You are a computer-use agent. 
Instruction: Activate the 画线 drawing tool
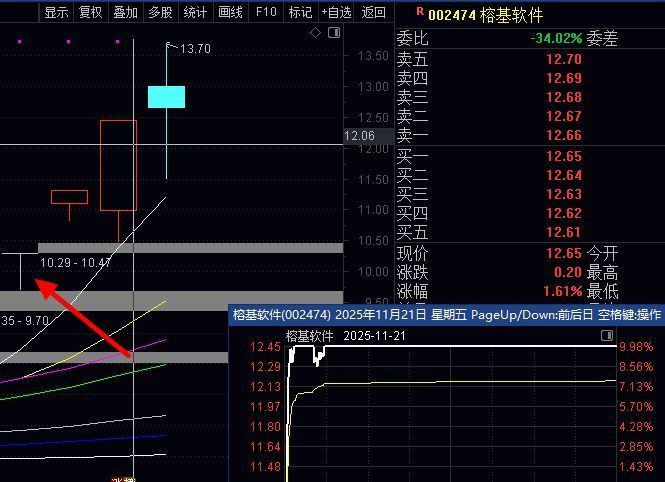(230, 12)
